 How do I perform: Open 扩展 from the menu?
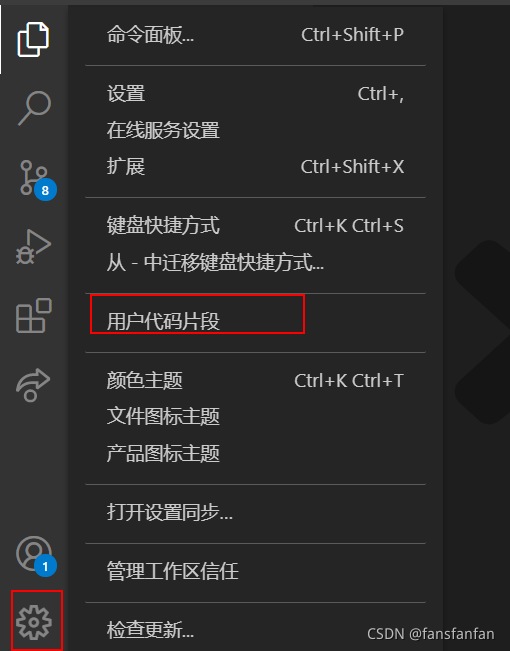click(x=255, y=167)
